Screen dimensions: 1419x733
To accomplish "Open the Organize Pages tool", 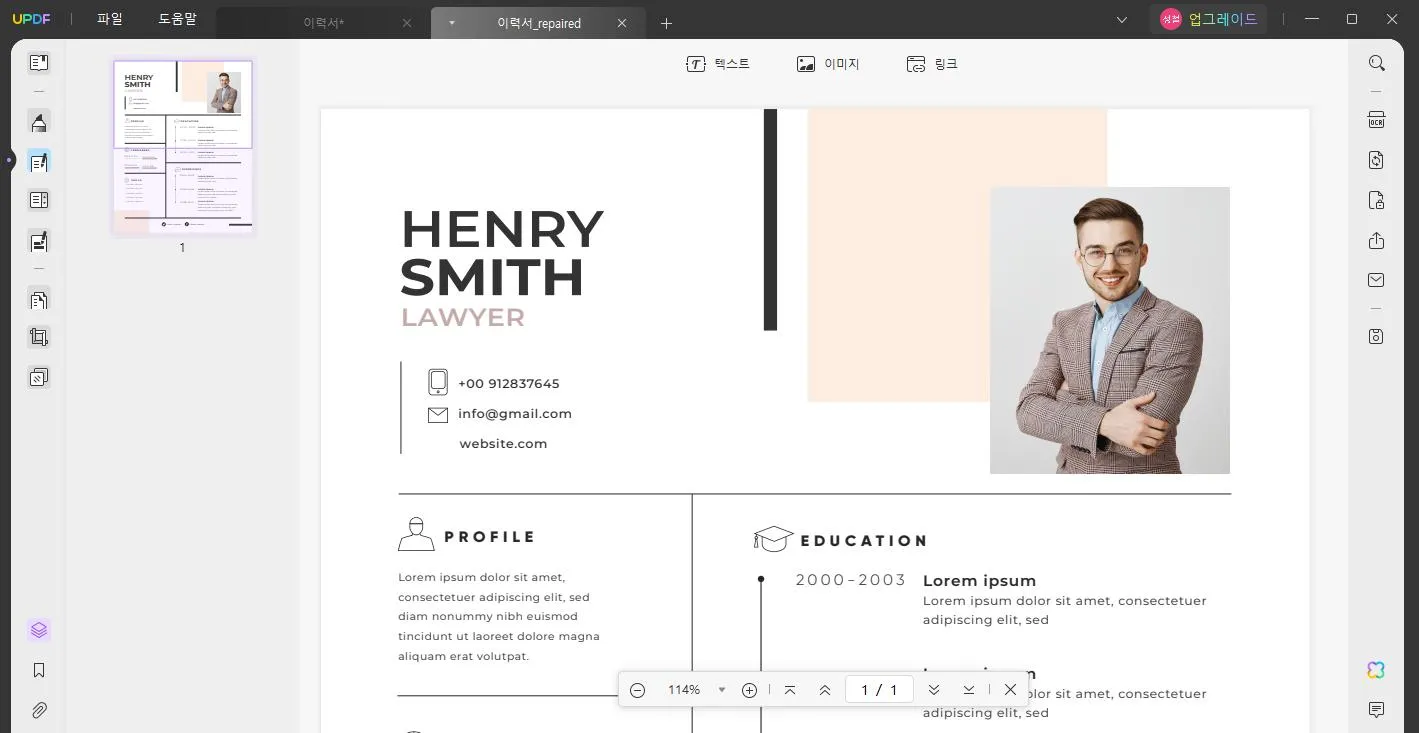I will [x=39, y=299].
